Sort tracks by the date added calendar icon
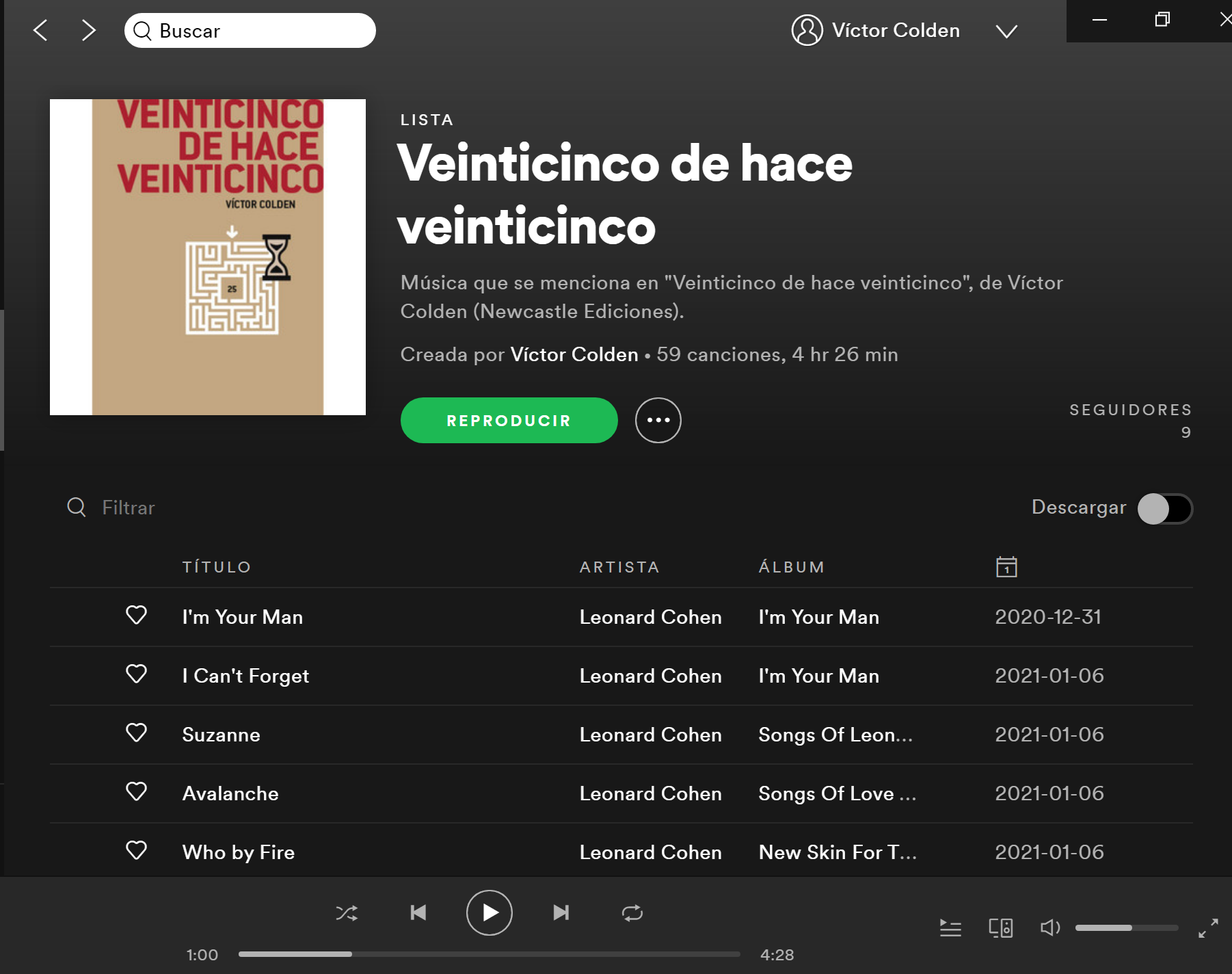This screenshot has height=974, width=1232. point(1006,567)
